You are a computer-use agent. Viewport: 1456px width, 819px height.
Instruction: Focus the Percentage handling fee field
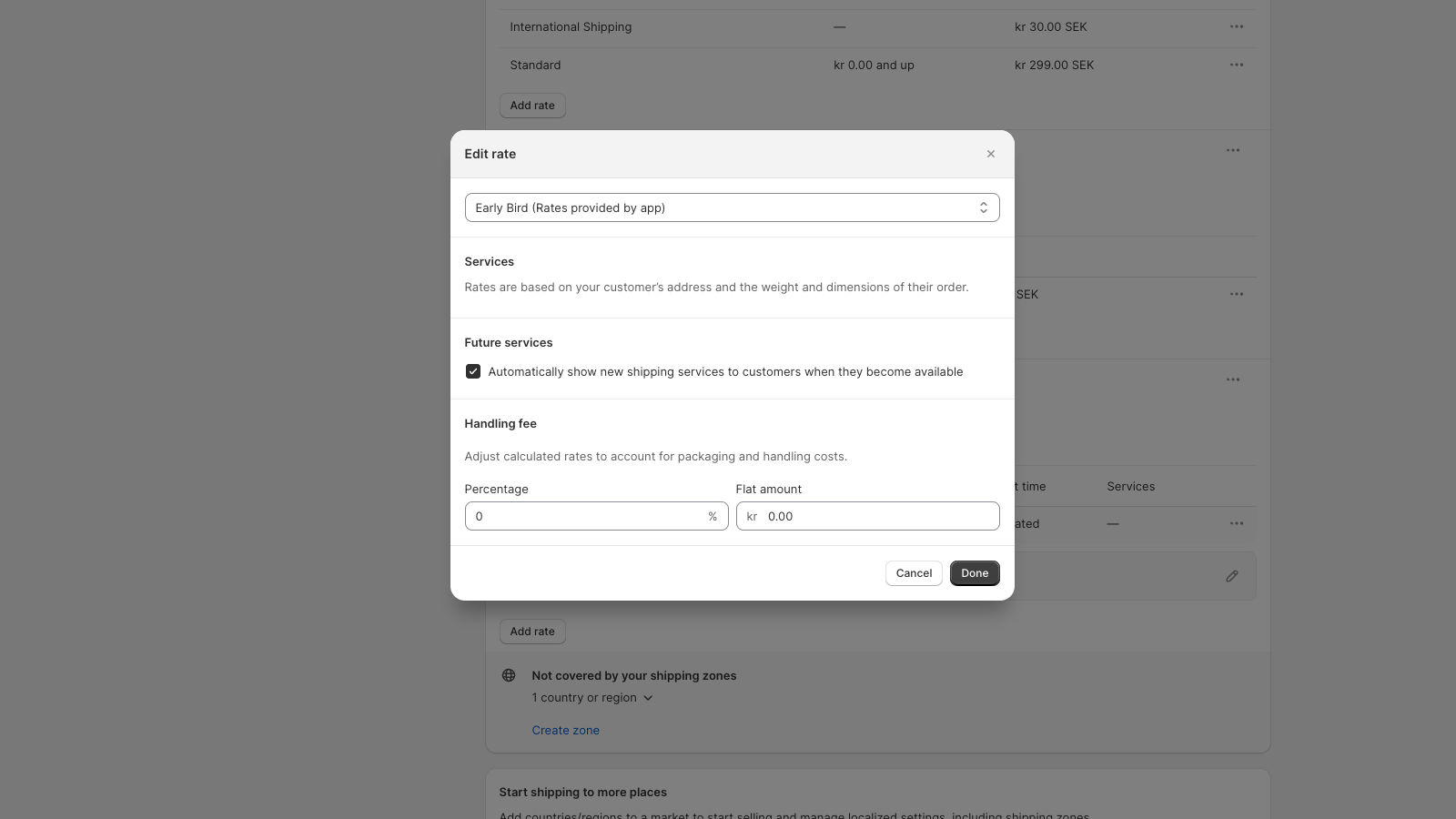click(587, 516)
